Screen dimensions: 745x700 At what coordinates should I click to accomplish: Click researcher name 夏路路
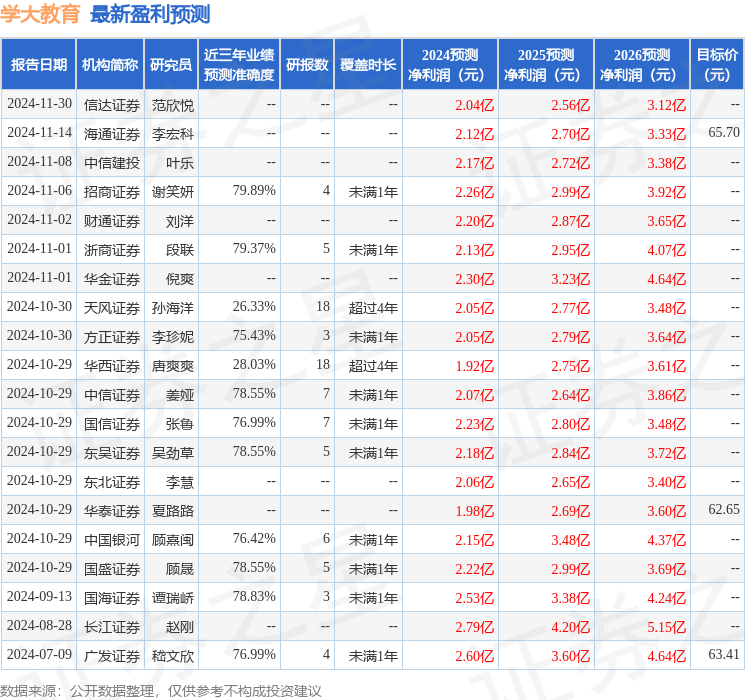[173, 511]
